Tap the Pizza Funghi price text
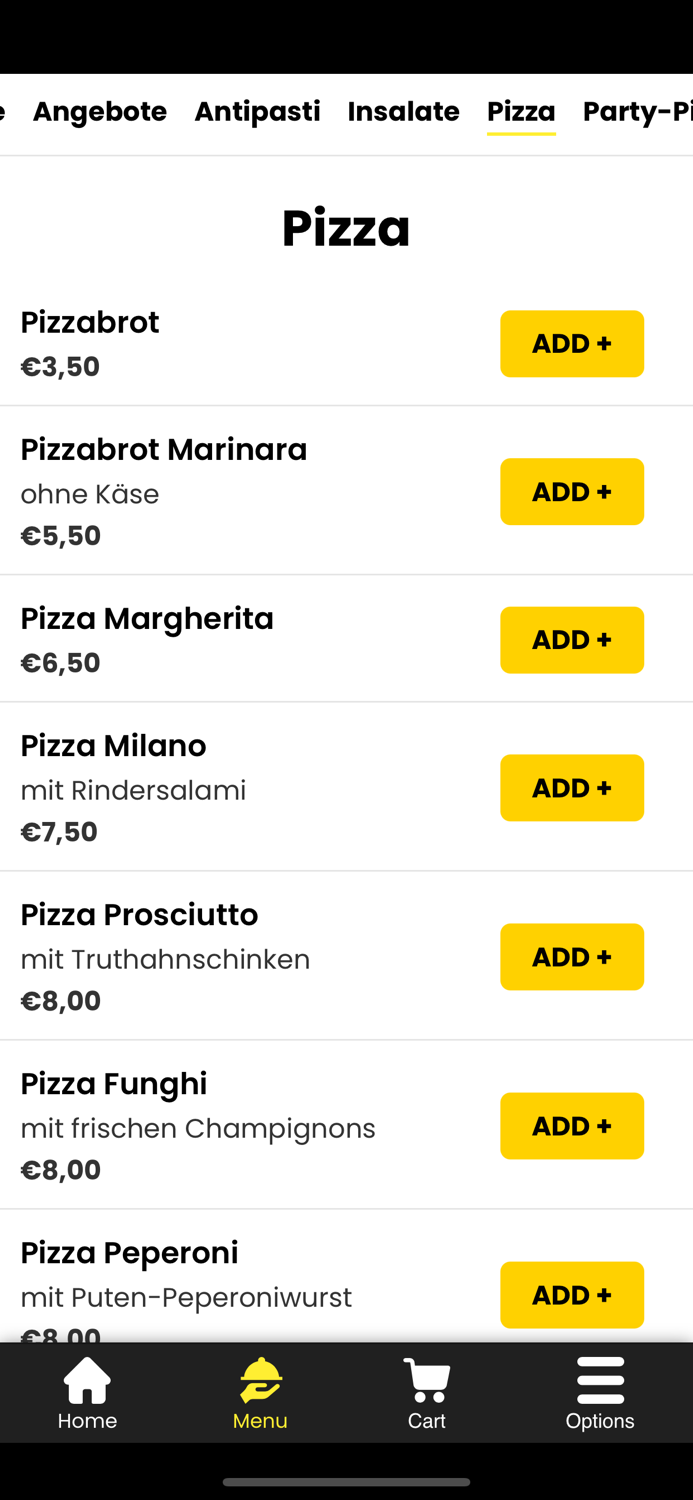Screen dimensions: 693x1500 pos(60,1168)
